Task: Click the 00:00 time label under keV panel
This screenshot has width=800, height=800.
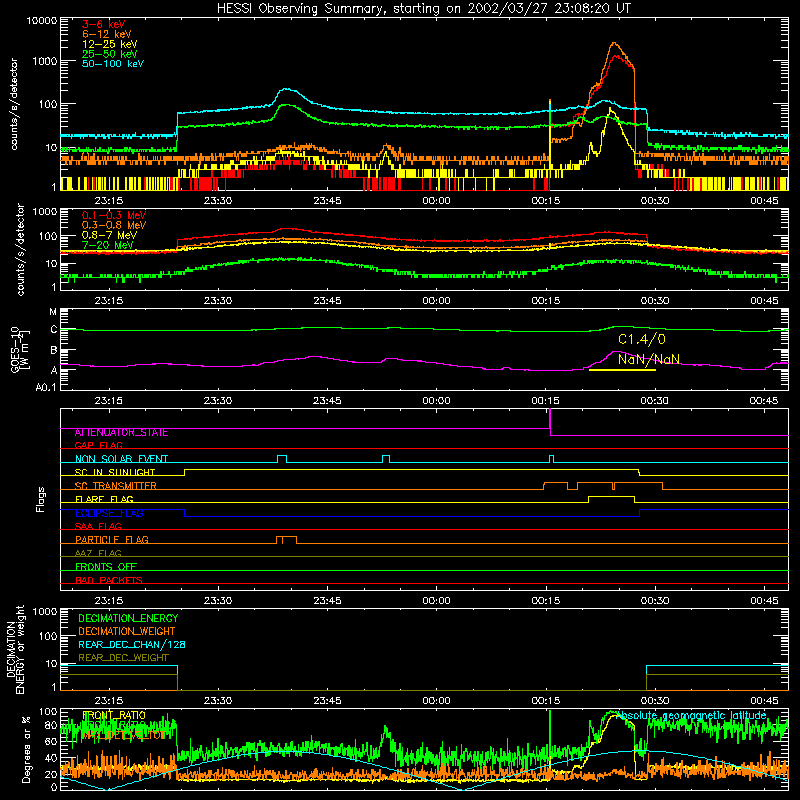Action: [436, 201]
